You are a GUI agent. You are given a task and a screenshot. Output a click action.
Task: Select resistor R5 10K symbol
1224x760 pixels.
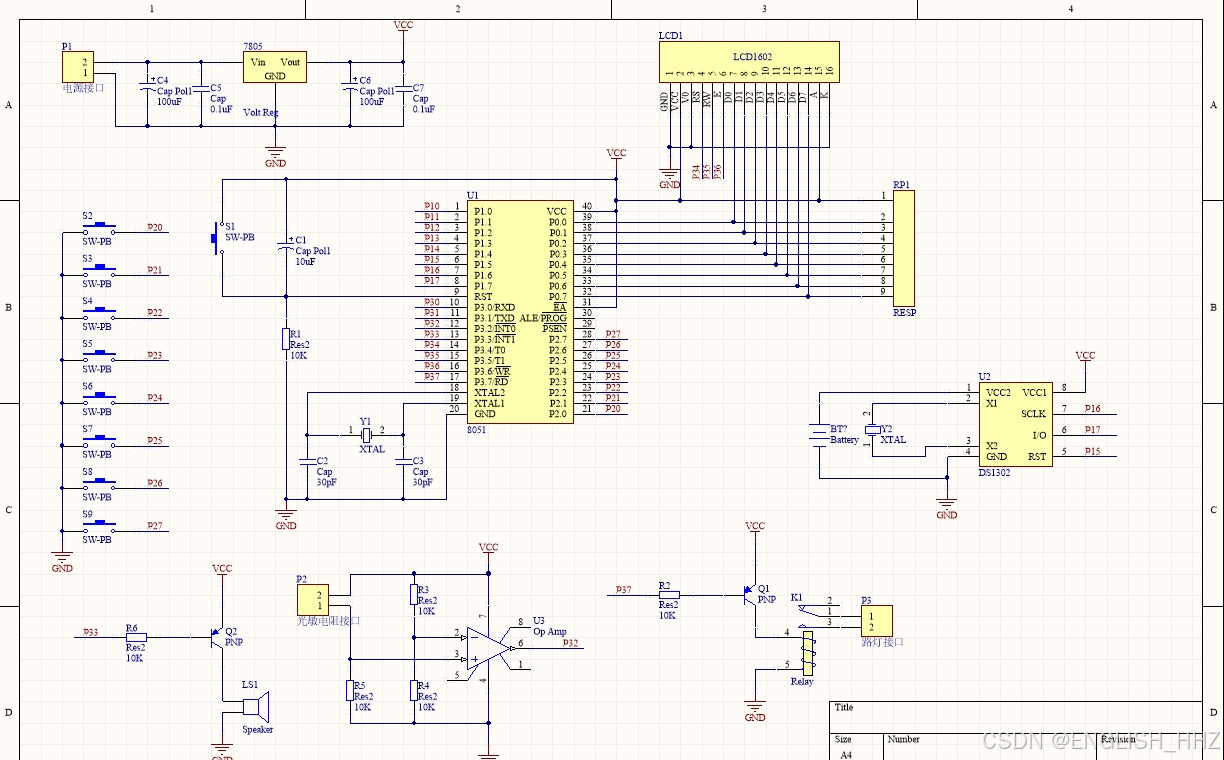(350, 691)
